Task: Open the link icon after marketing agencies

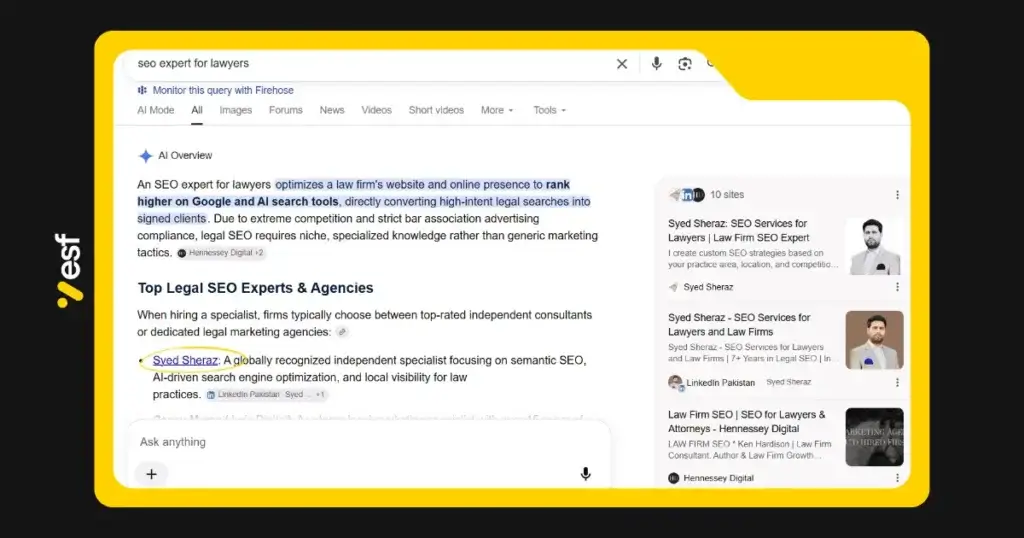Action: [x=342, y=332]
